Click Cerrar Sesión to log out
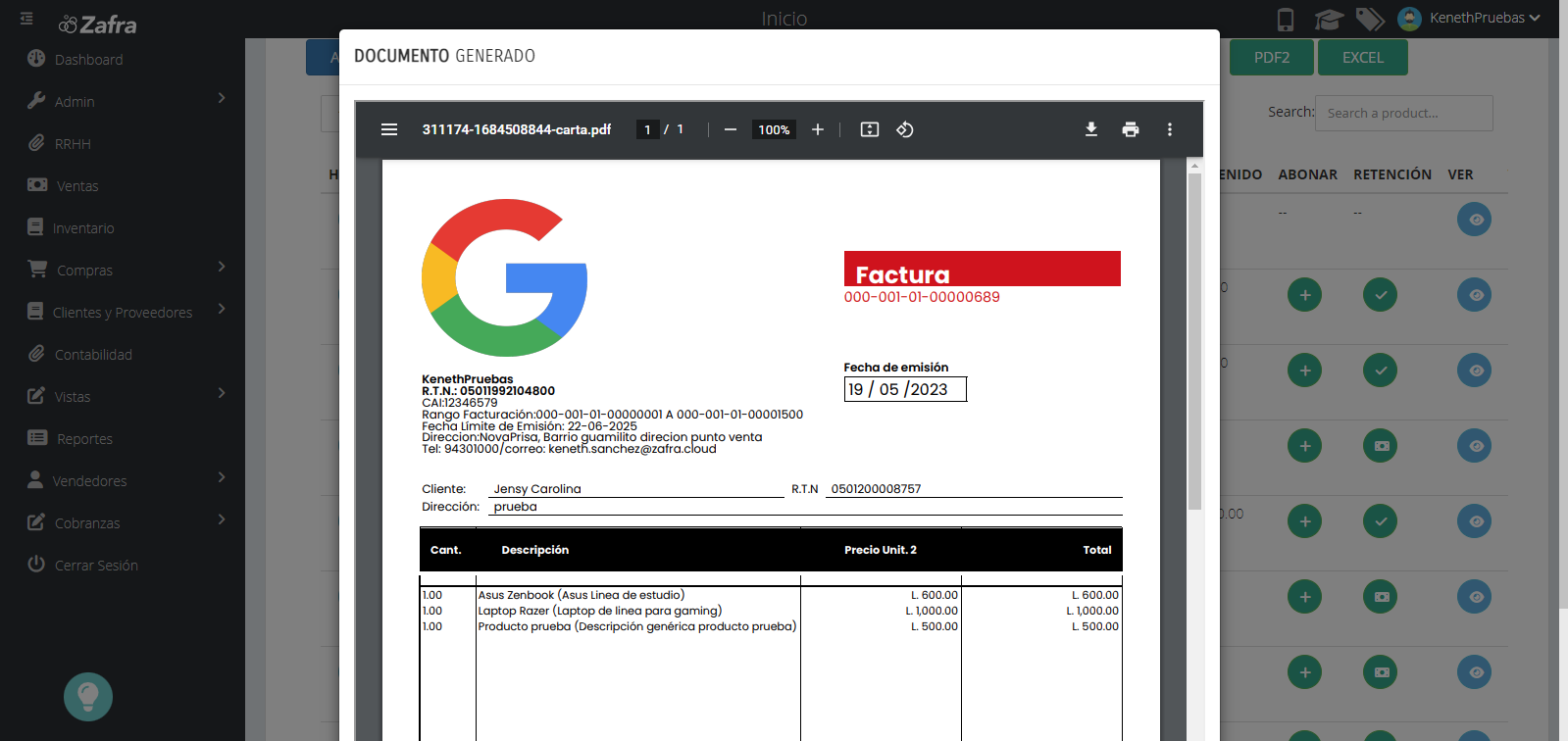The image size is (1568, 741). (x=96, y=566)
